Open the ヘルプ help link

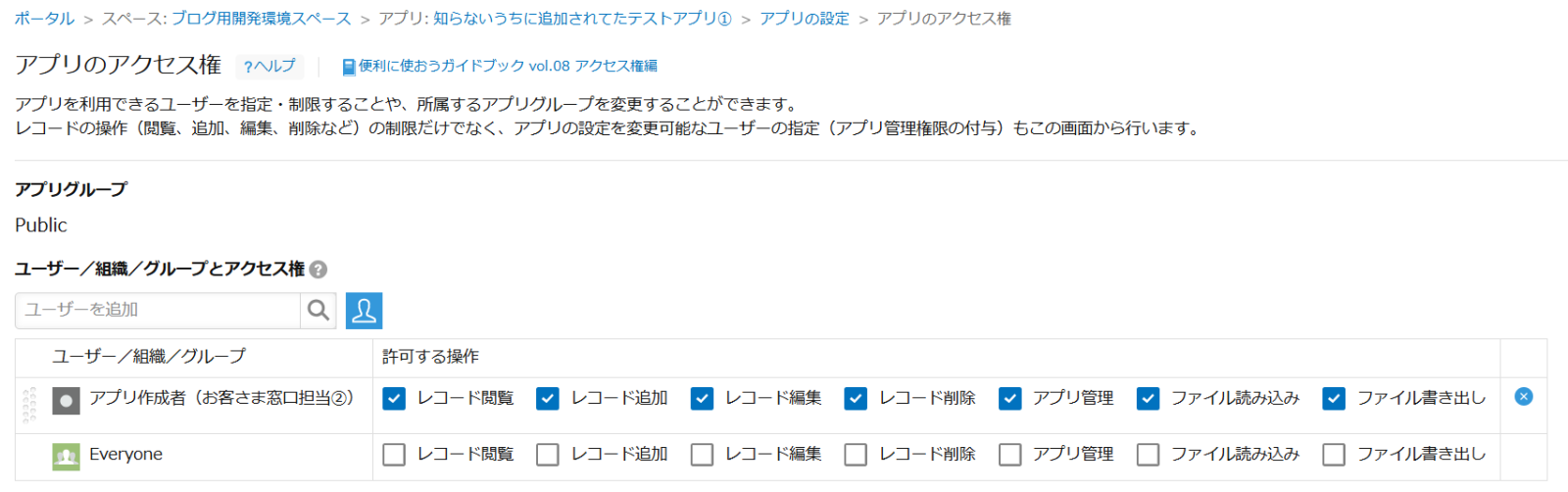coord(269,66)
